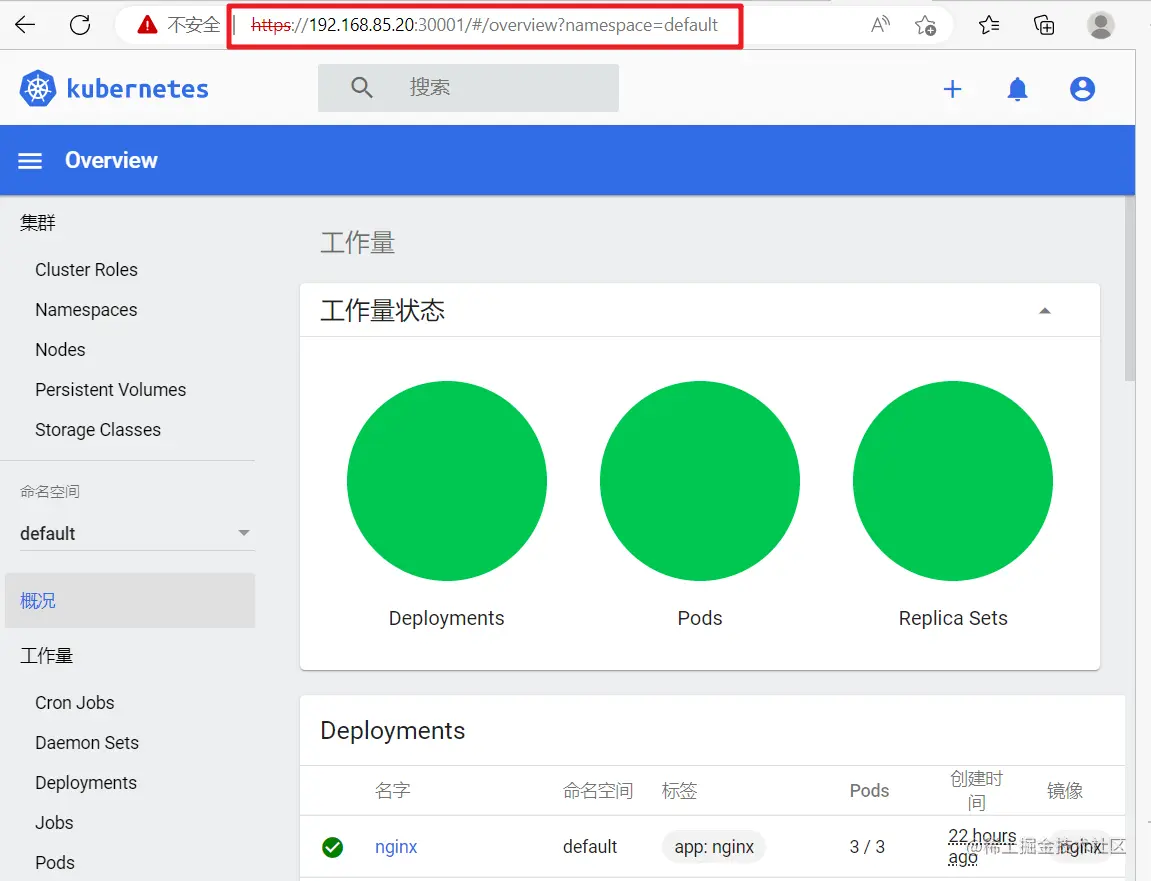The width and height of the screenshot is (1151, 881).
Task: Click the 3 / 3 pods cell
Action: tap(867, 847)
